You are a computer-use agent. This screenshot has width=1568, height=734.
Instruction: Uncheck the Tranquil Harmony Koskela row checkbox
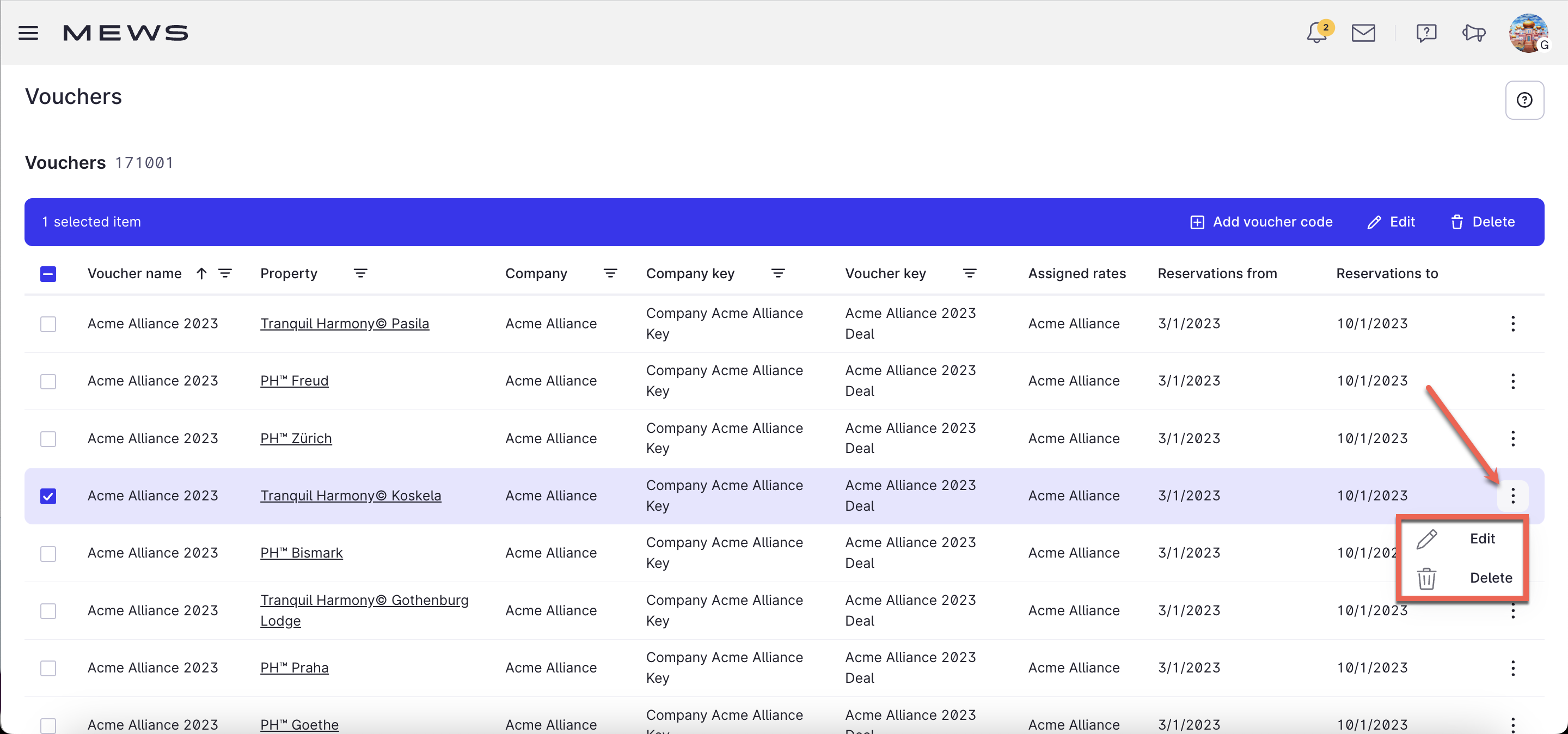click(48, 496)
